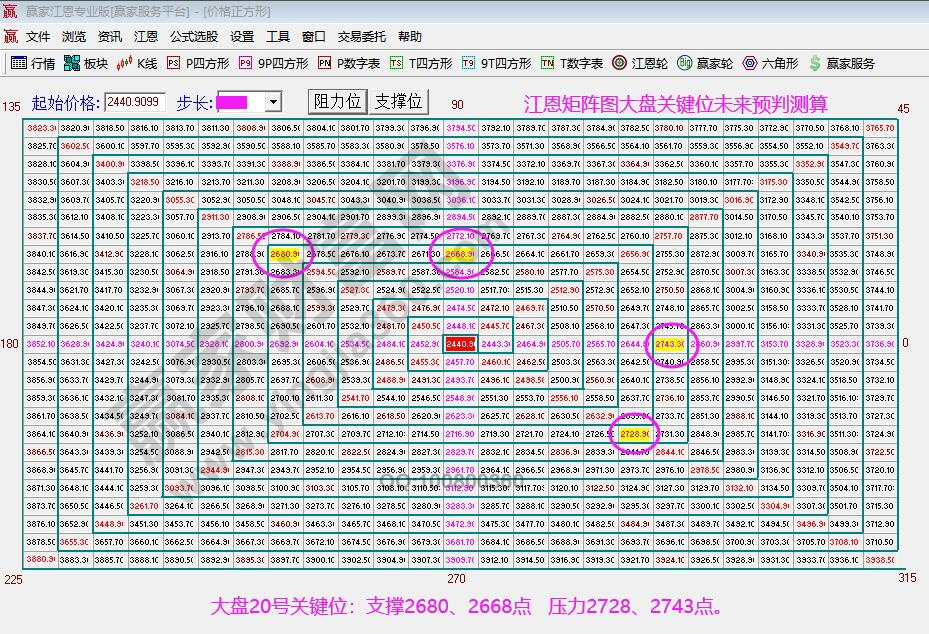This screenshot has width=929, height=634.
Task: Click the starting price input field
Action: tap(132, 100)
